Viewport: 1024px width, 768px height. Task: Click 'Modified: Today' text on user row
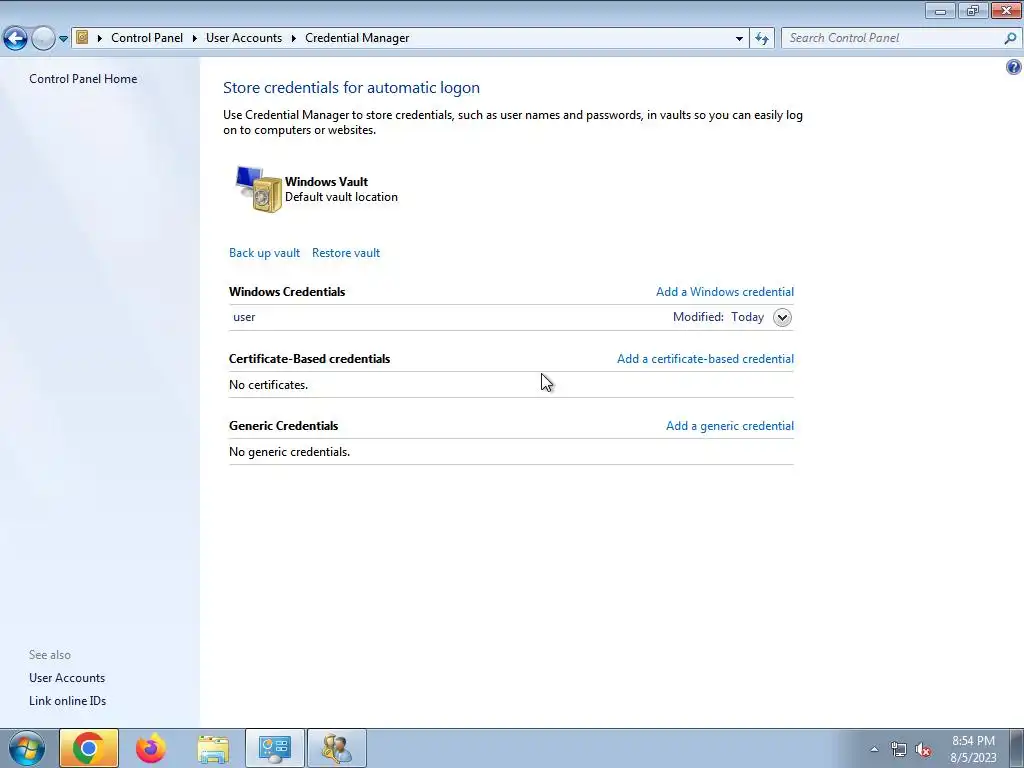718,317
